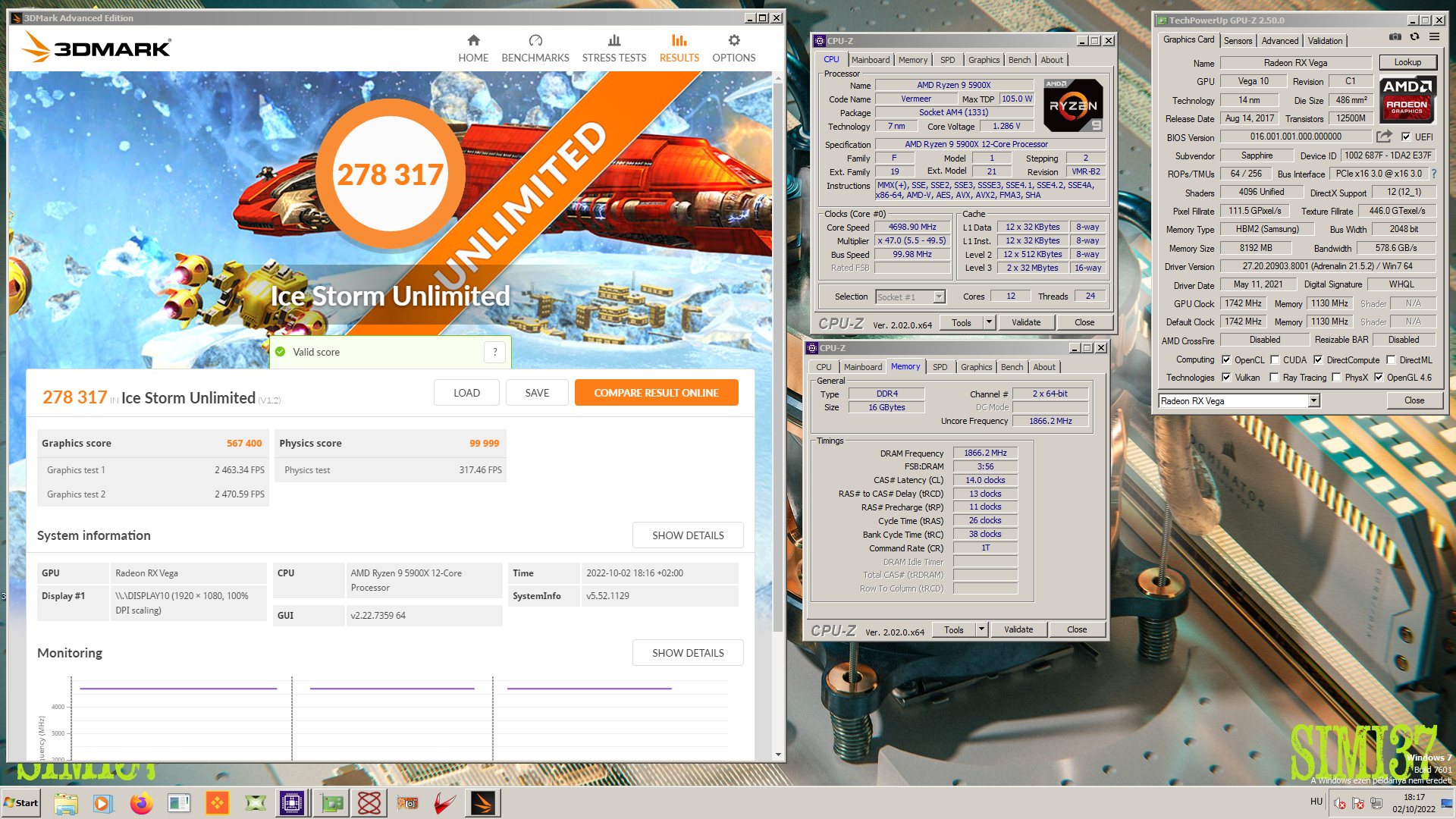Click the 3DMark HOME house icon
Image resolution: width=1456 pixels, height=819 pixels.
coord(473,40)
